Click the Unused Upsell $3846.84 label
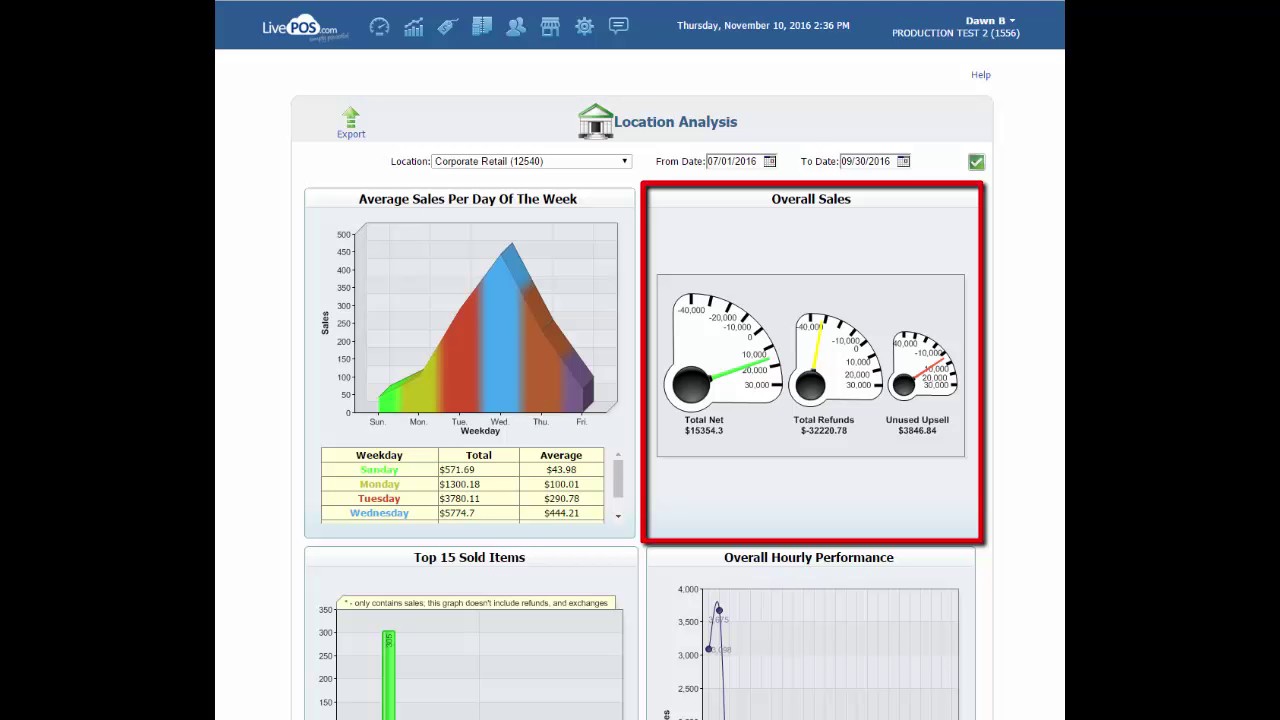This screenshot has width=1280, height=720. pyautogui.click(x=917, y=426)
